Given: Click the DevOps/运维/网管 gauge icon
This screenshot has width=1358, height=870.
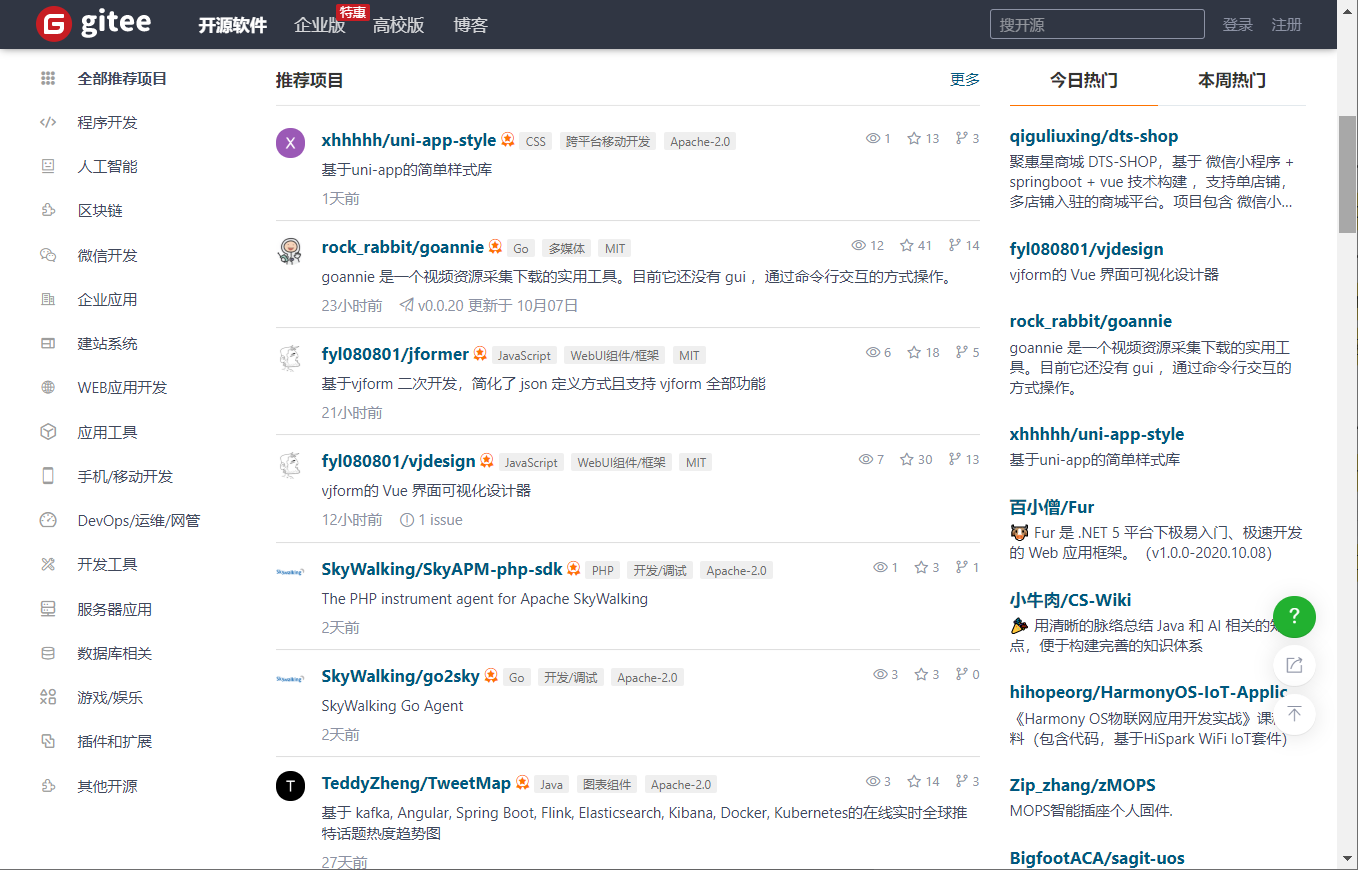Looking at the screenshot, I should [48, 520].
